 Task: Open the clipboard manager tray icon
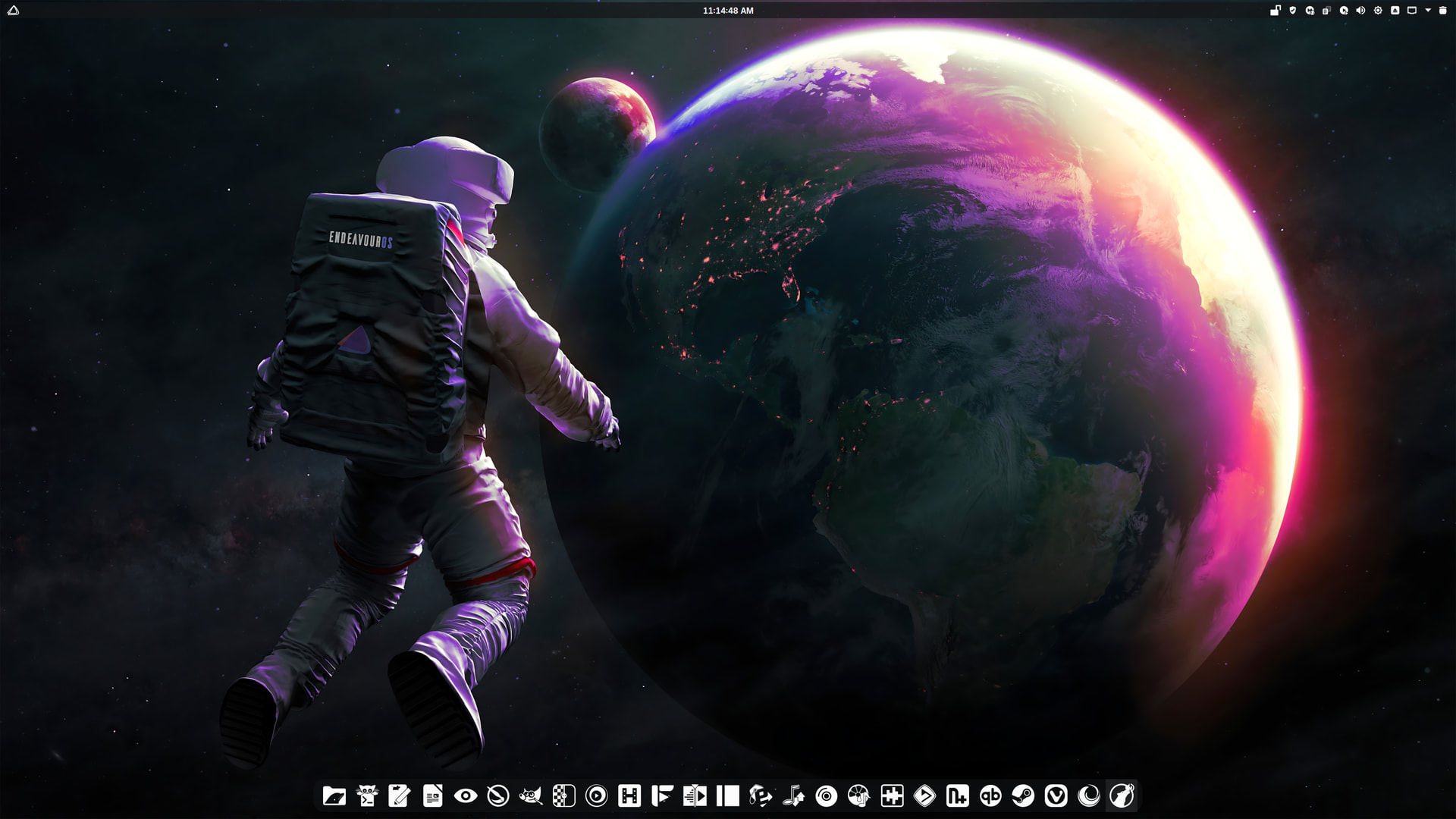[1326, 11]
